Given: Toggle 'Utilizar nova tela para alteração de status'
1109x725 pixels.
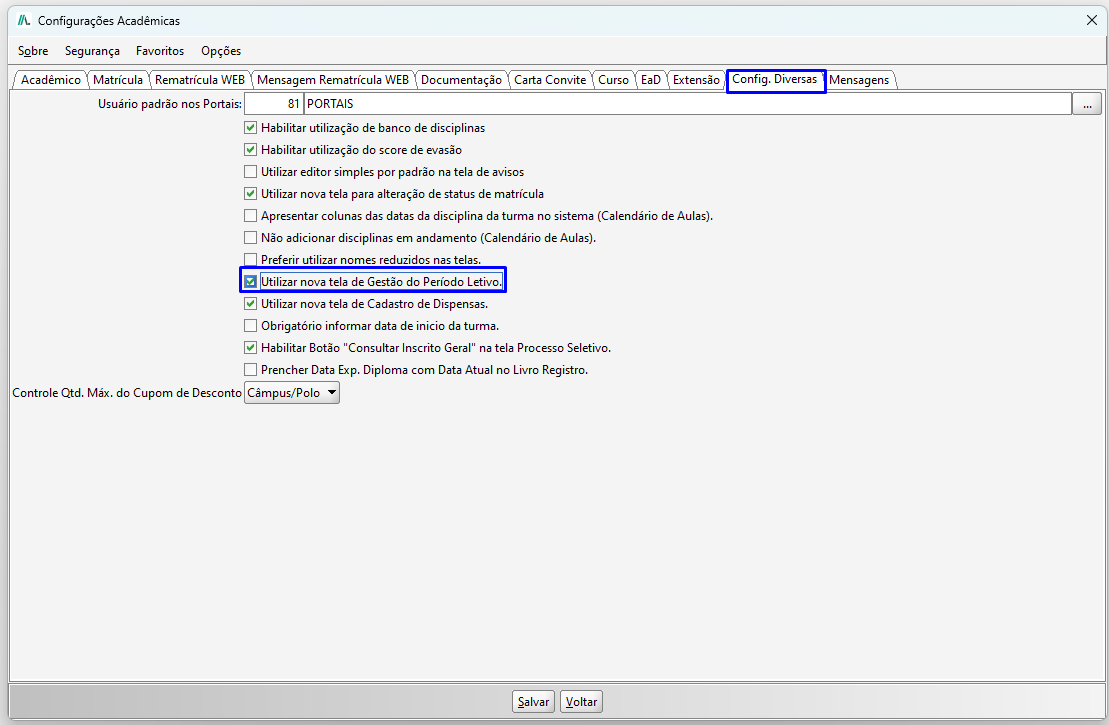Looking at the screenshot, I should tap(250, 194).
